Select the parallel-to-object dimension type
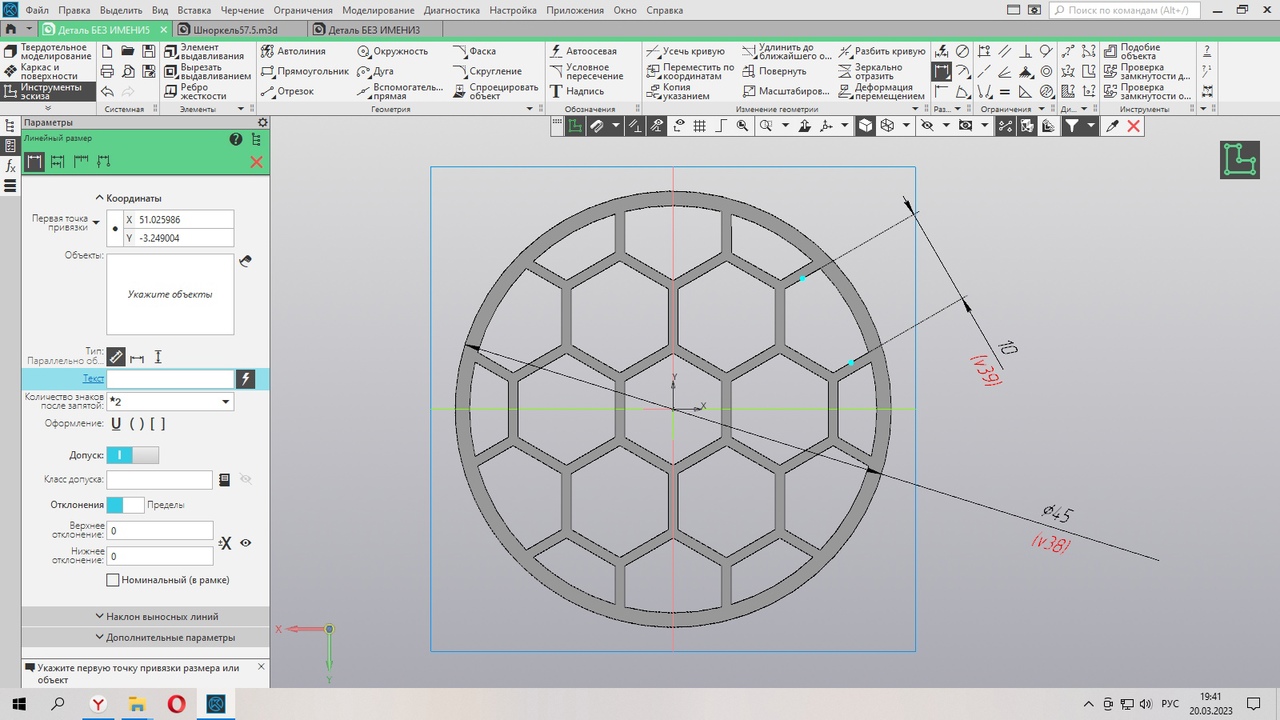 coord(116,357)
